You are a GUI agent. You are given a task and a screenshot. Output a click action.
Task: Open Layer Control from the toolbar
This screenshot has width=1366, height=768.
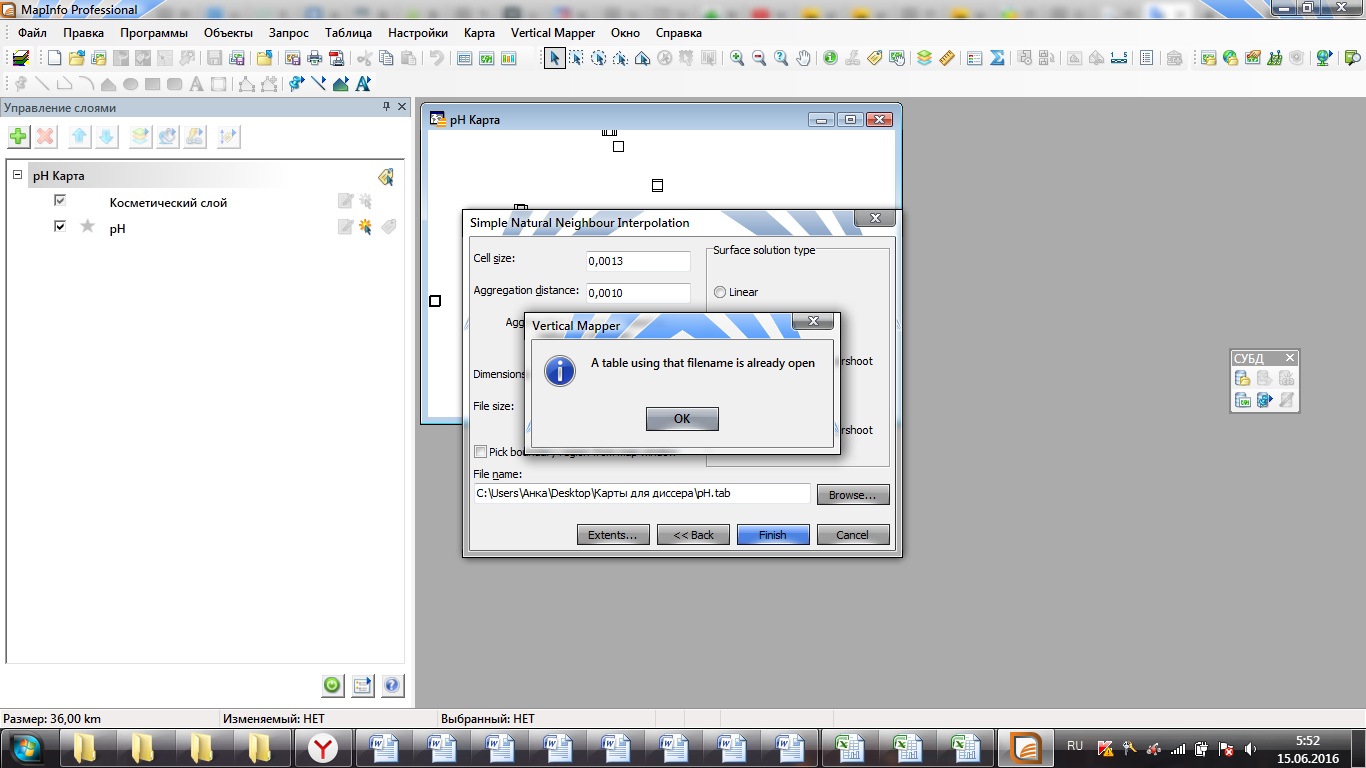[x=924, y=58]
